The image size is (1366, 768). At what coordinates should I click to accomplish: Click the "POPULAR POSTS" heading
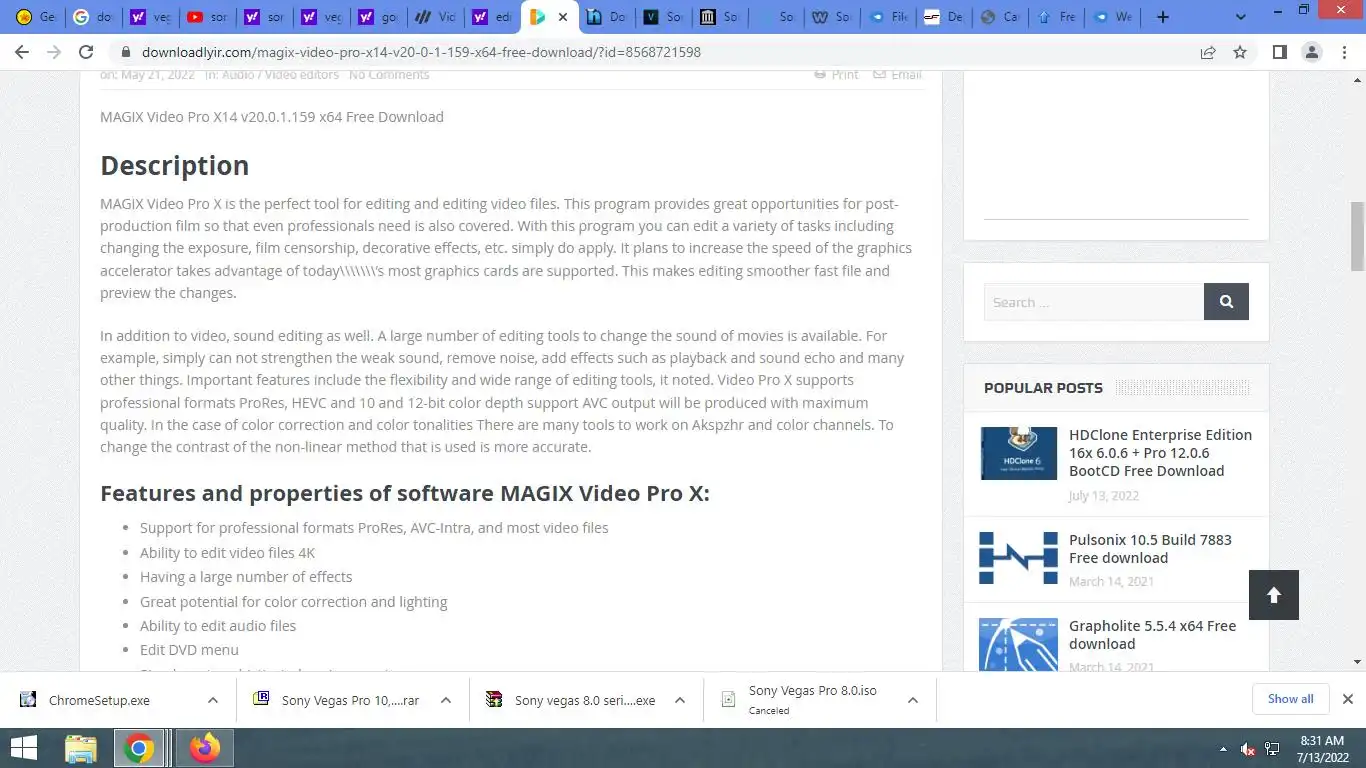(1043, 388)
